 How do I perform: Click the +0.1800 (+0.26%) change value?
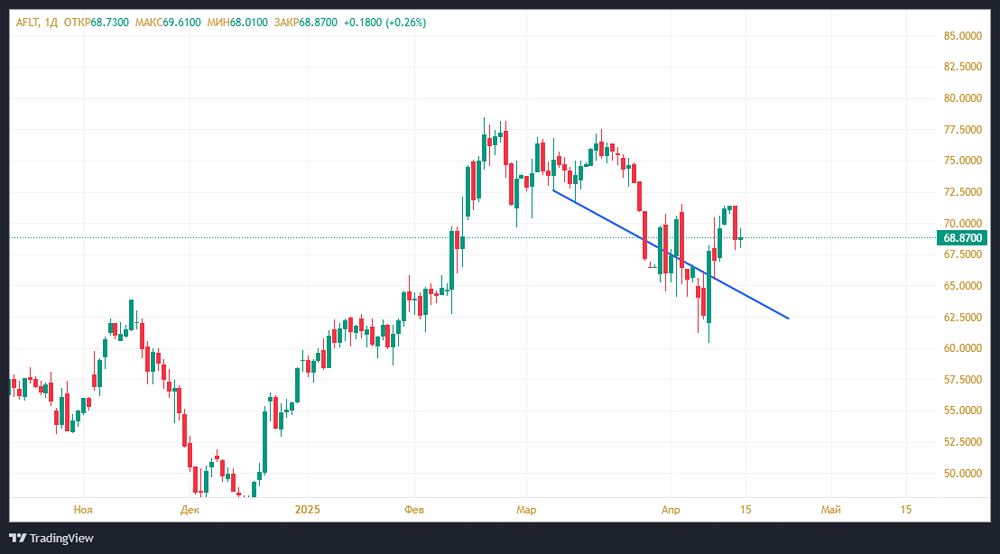tap(384, 22)
